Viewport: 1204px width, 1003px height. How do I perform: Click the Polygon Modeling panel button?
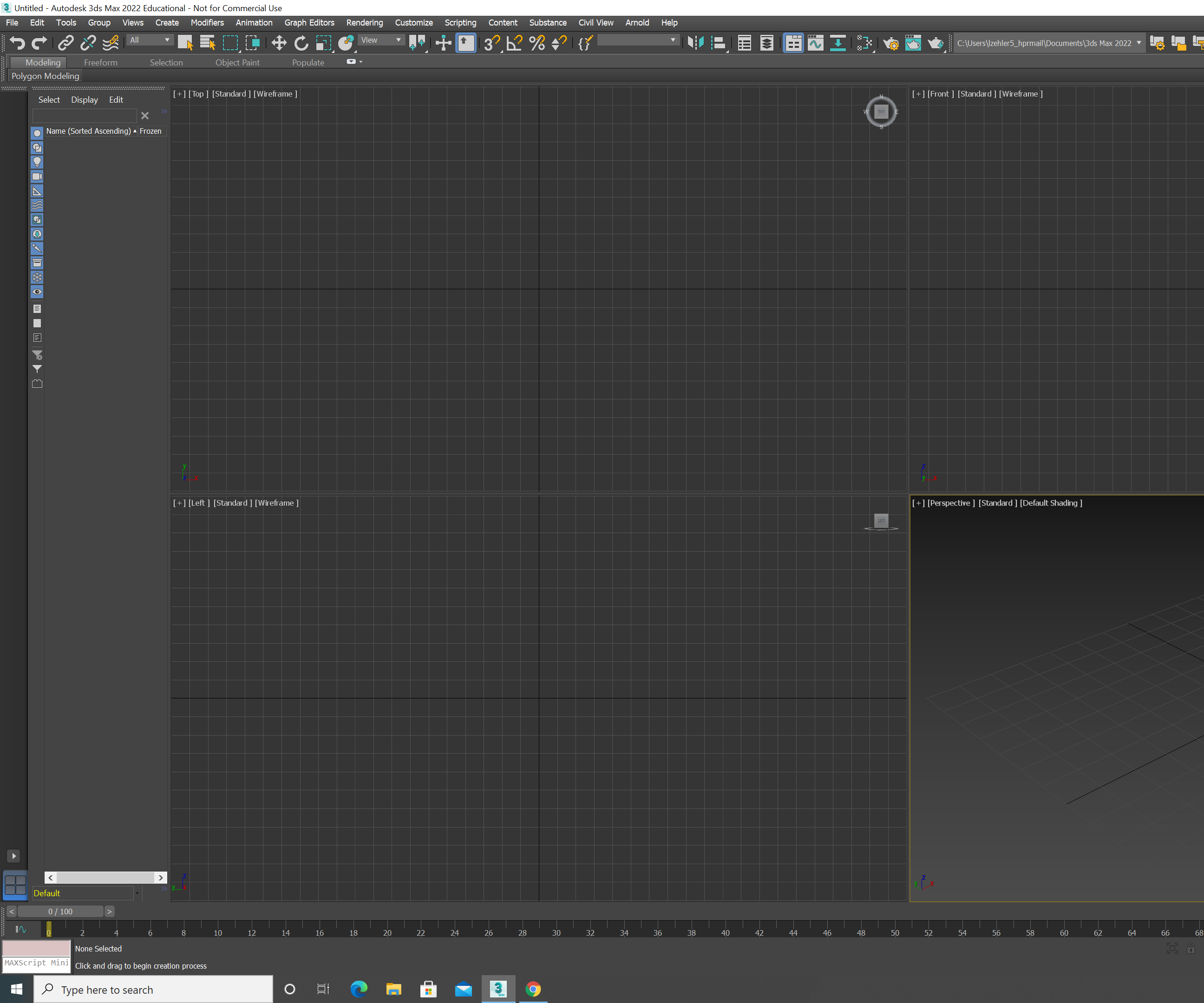tap(46, 76)
